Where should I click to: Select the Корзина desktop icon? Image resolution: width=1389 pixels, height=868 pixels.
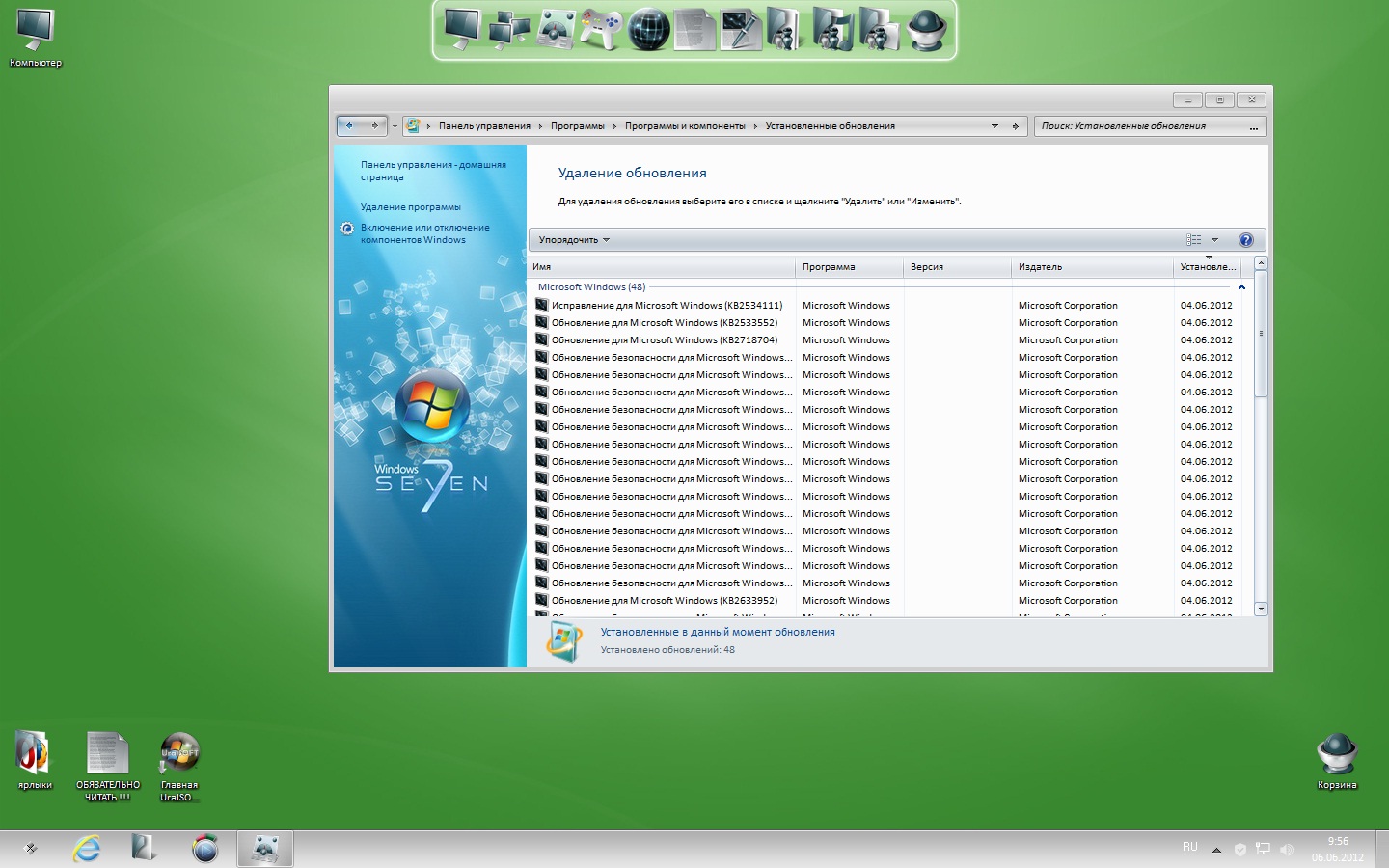coord(1337,760)
